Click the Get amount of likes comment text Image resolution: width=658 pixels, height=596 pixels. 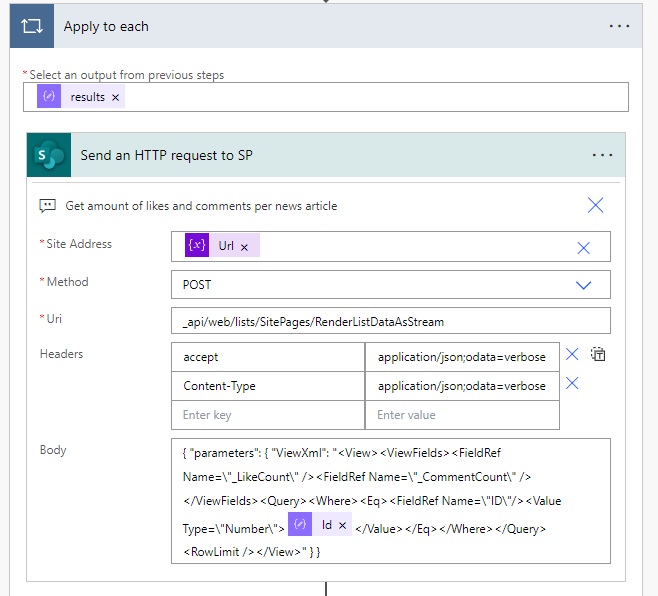pyautogui.click(x=201, y=206)
